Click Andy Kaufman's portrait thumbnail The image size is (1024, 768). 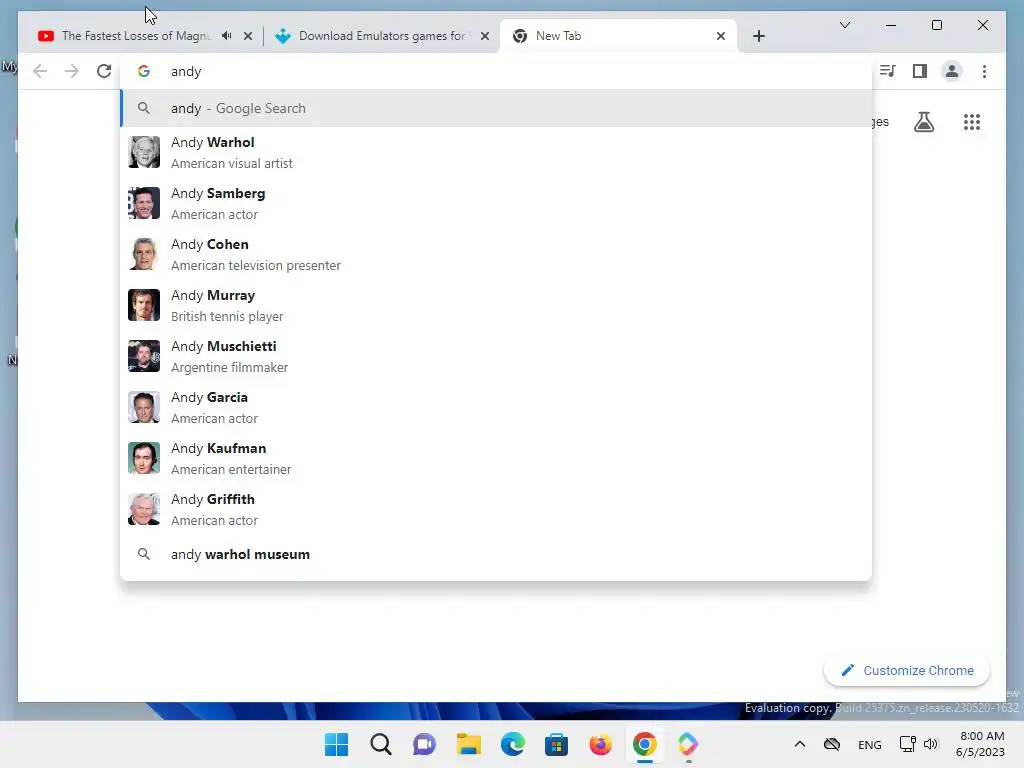pos(144,458)
